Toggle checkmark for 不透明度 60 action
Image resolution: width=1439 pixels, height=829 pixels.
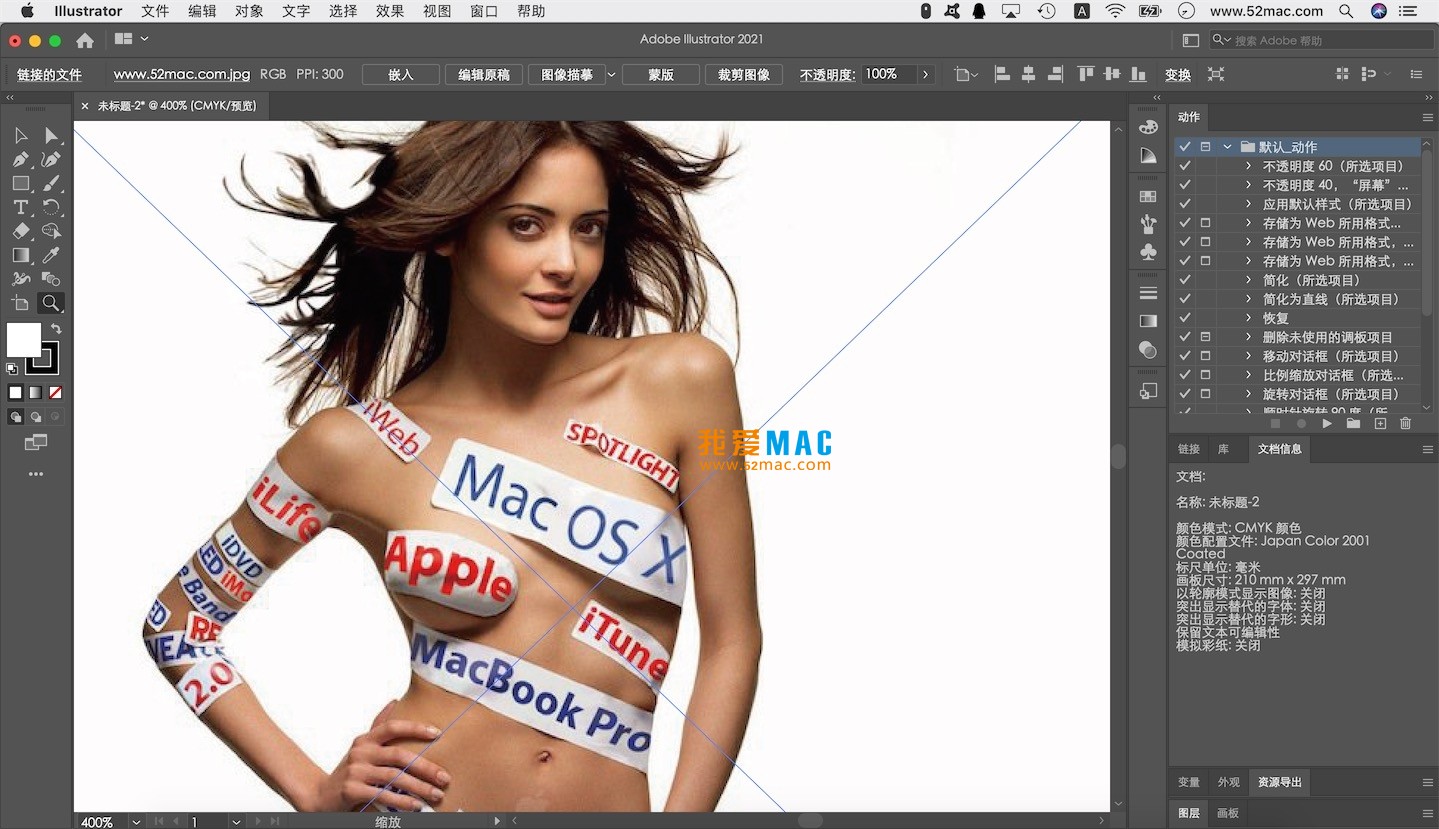pyautogui.click(x=1185, y=166)
